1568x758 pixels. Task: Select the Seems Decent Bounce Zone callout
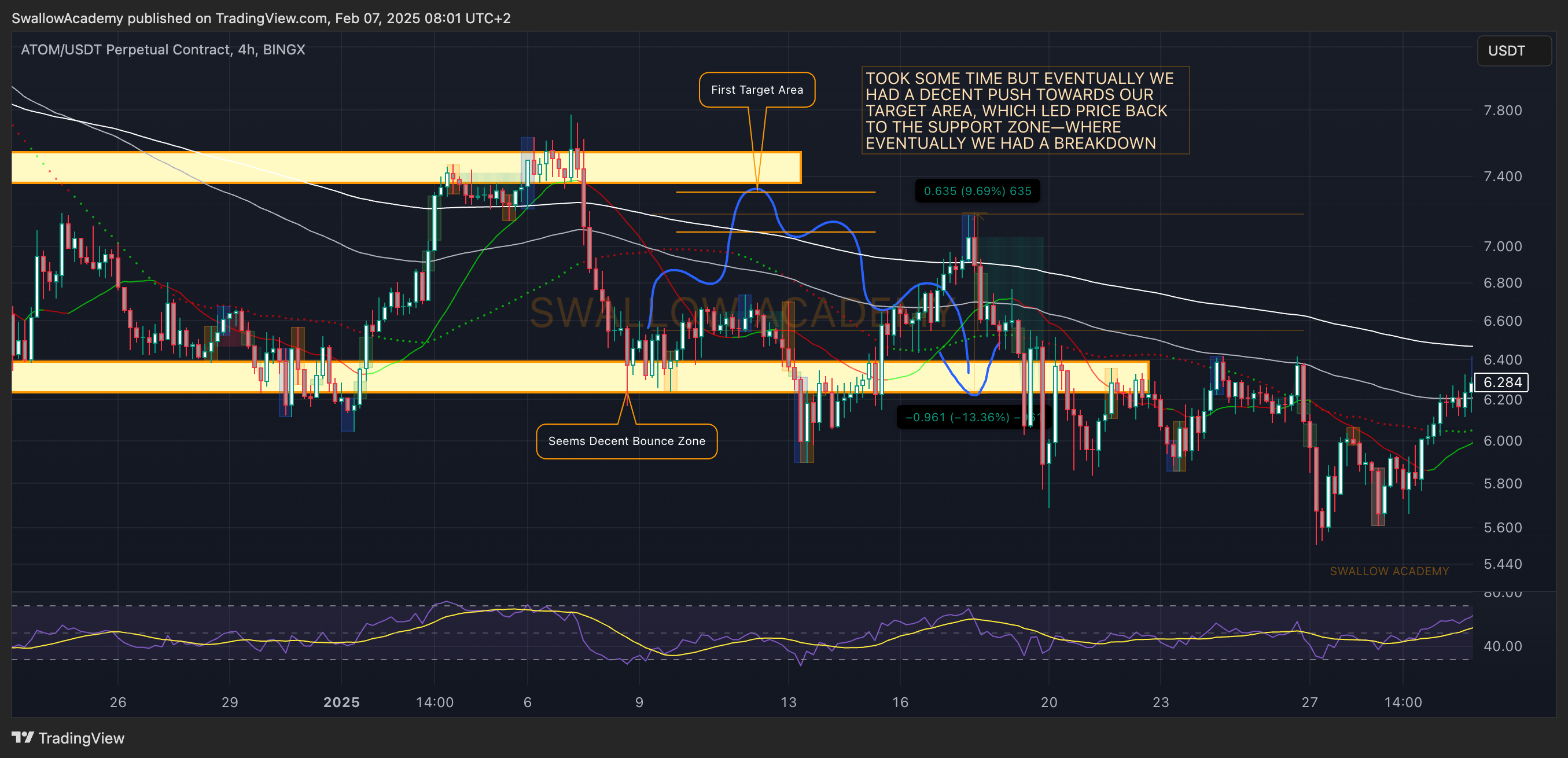pyautogui.click(x=627, y=441)
